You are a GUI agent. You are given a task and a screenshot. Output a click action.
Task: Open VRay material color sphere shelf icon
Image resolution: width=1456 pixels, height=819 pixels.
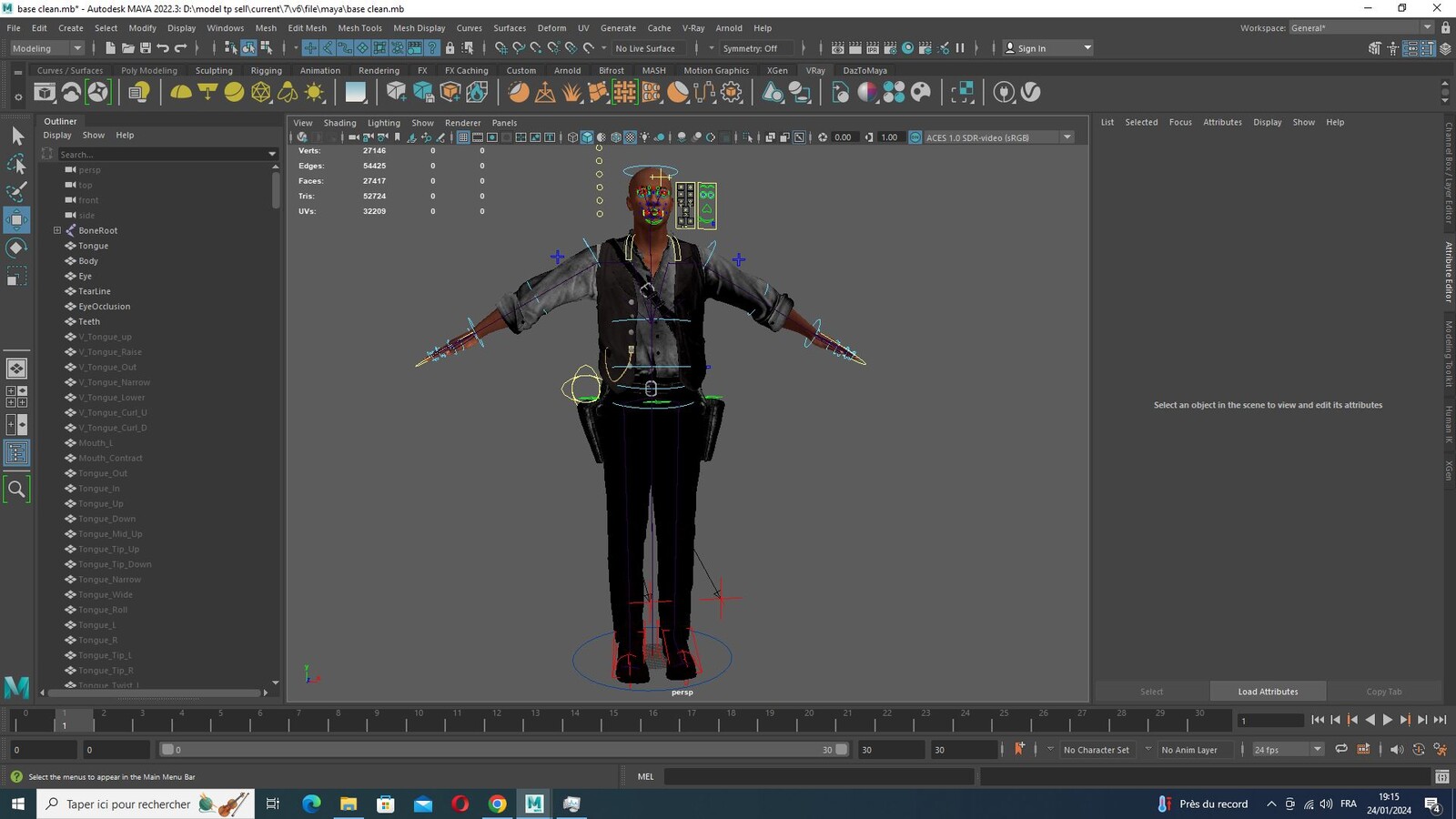pyautogui.click(x=867, y=92)
